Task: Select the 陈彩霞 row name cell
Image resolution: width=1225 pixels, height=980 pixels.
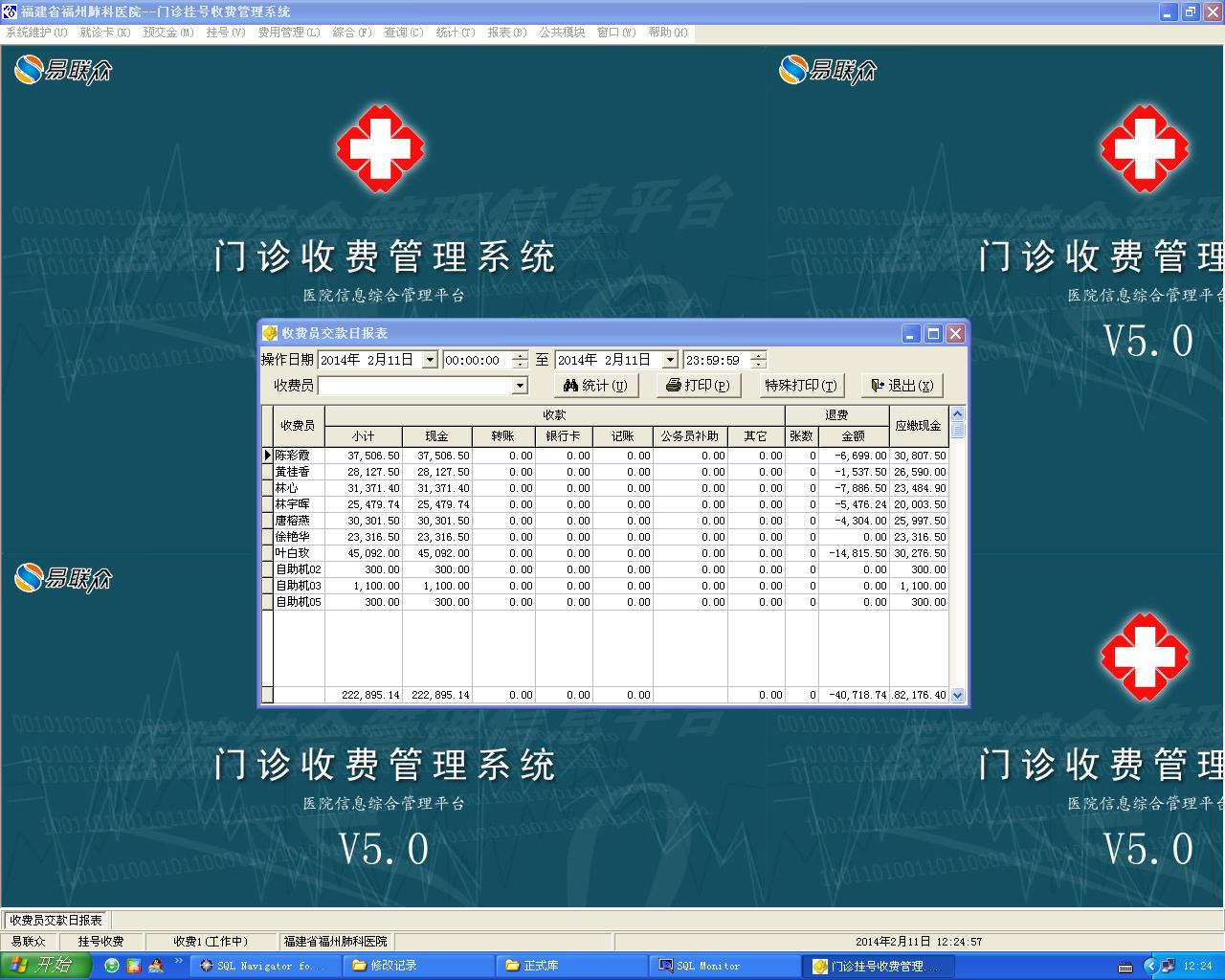Action: tap(299, 456)
